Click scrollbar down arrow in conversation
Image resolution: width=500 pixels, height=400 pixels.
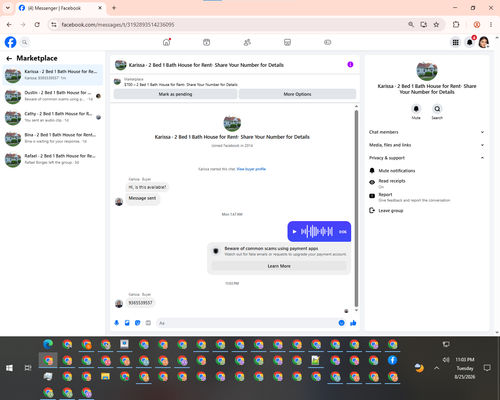pos(356,310)
